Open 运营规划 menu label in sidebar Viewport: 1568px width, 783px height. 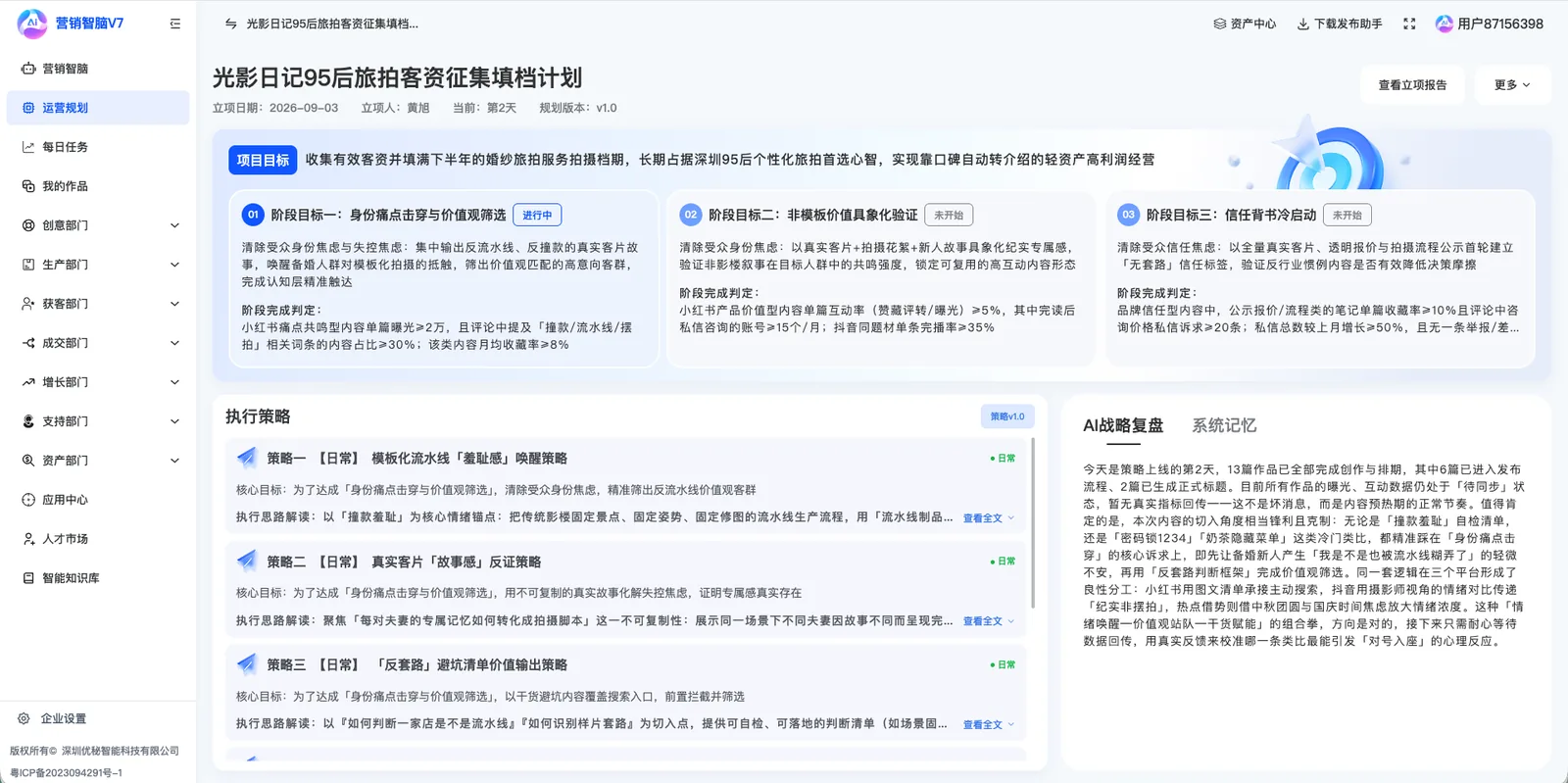65,108
